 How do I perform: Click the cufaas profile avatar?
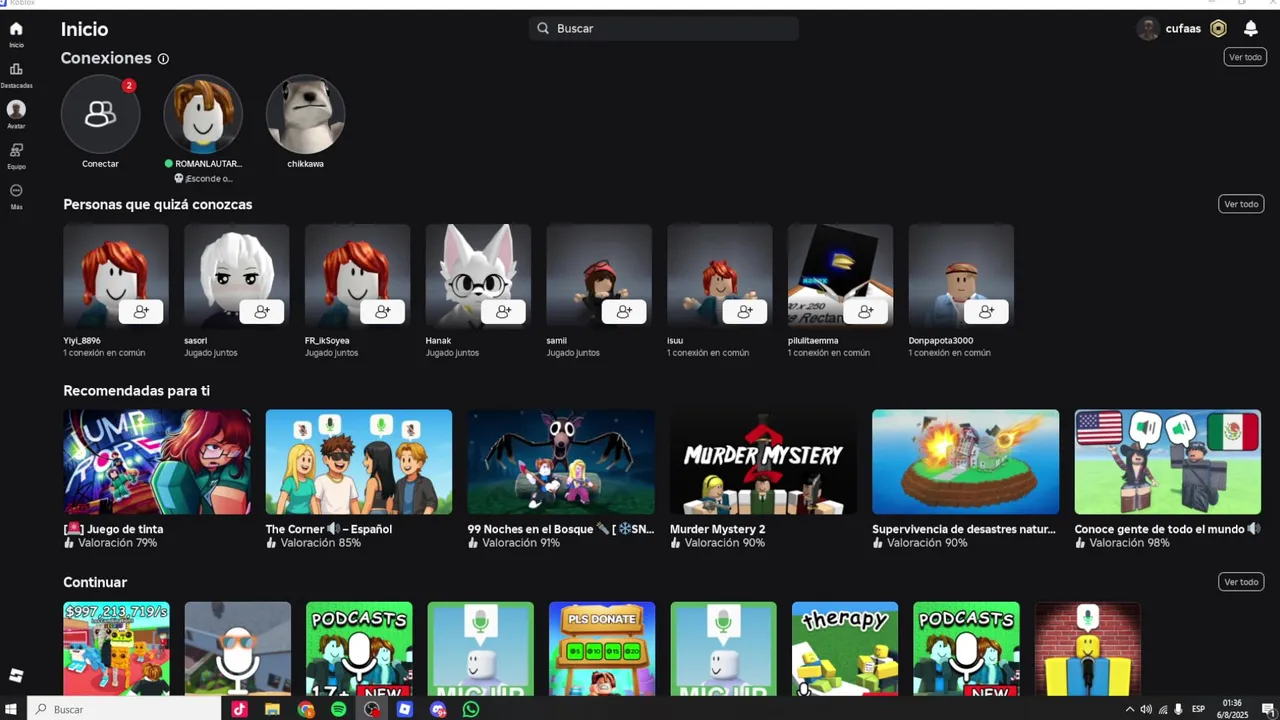(x=1148, y=29)
